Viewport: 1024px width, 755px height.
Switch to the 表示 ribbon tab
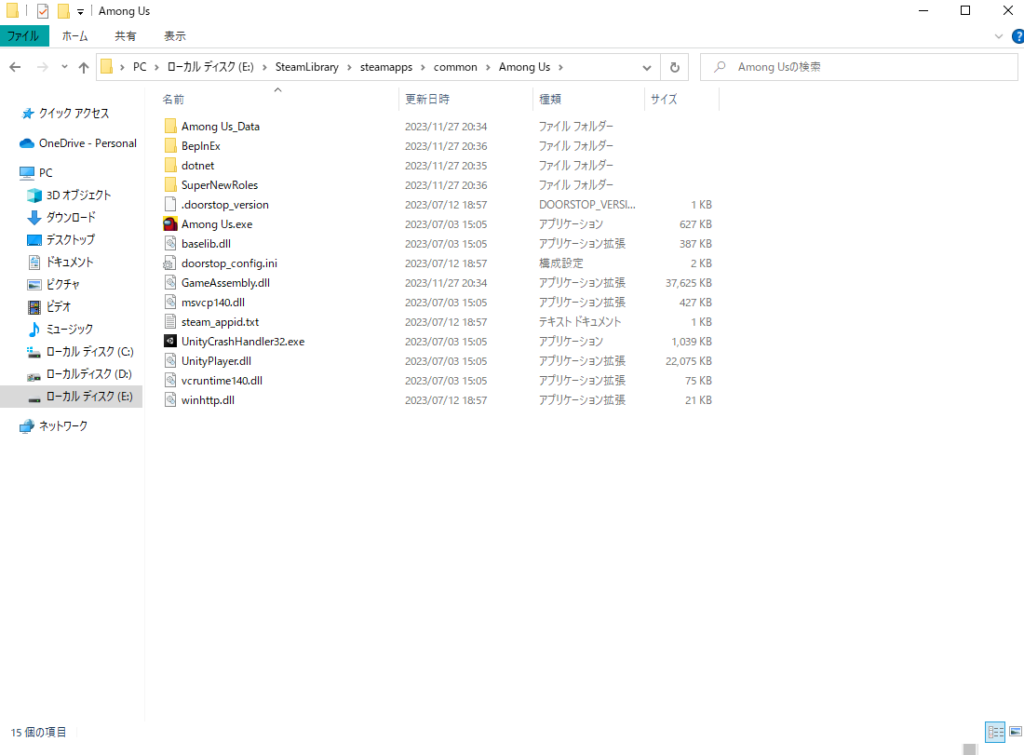click(x=175, y=36)
